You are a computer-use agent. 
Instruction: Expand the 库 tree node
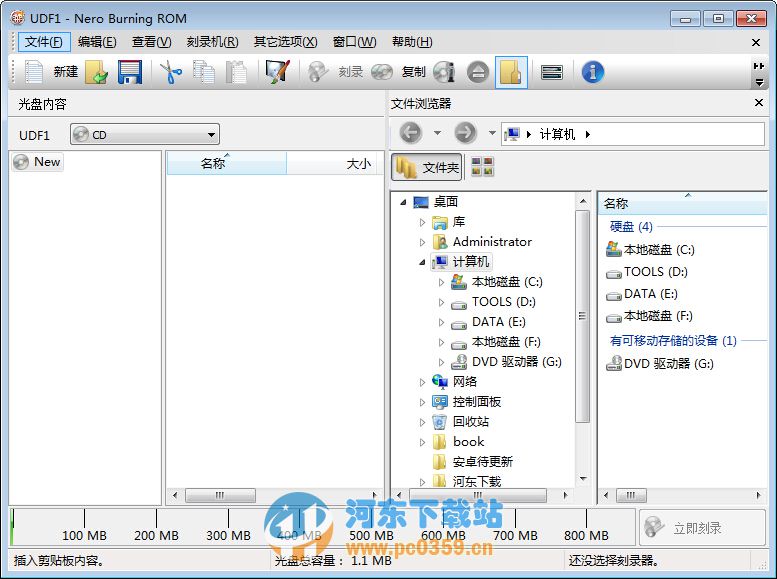pos(422,222)
